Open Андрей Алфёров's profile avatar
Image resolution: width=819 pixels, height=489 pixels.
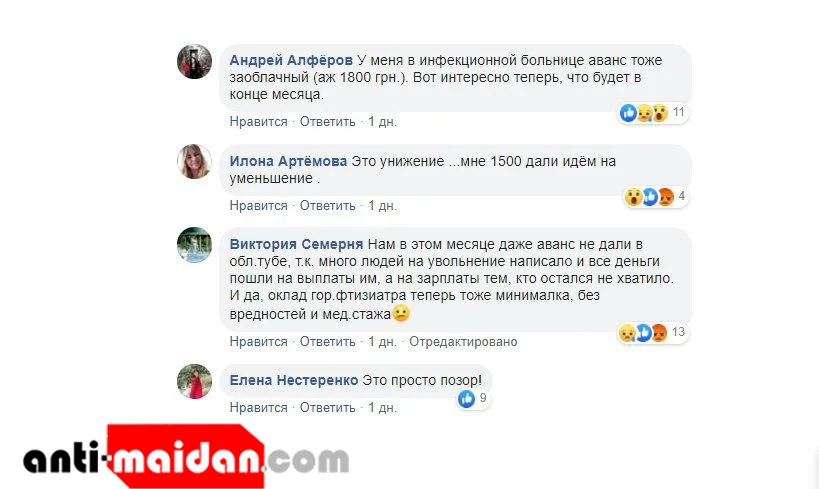tap(194, 62)
